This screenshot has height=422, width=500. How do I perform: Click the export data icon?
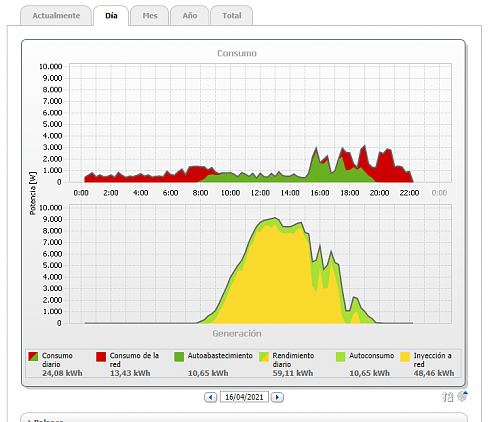[x=447, y=397]
